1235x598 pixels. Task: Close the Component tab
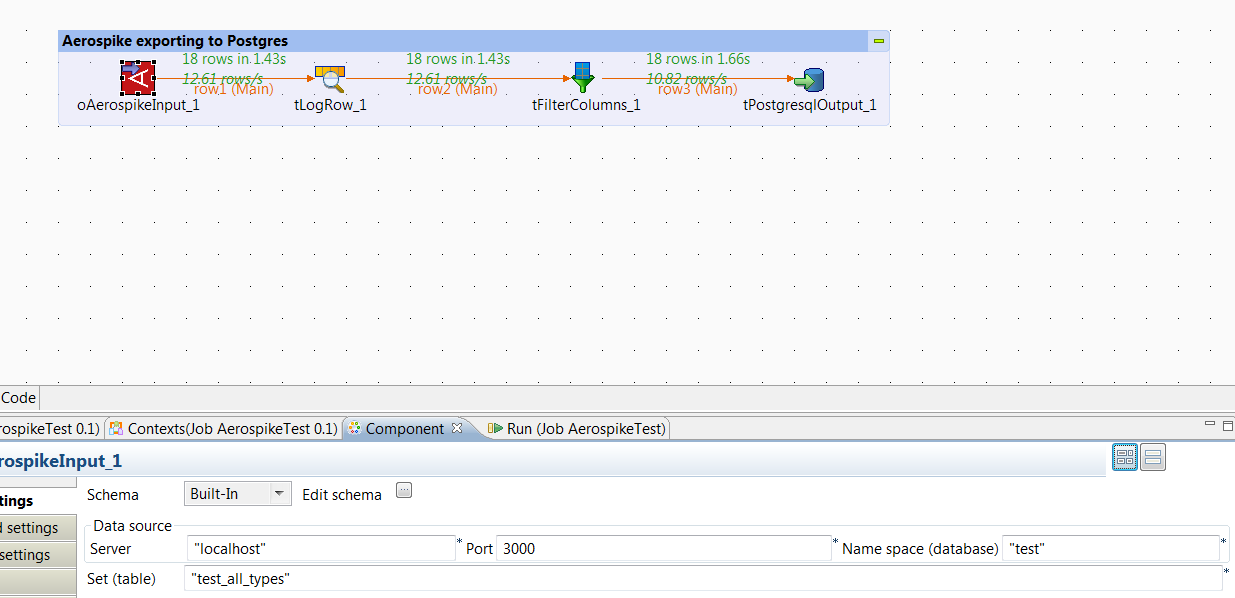pyautogui.click(x=457, y=428)
